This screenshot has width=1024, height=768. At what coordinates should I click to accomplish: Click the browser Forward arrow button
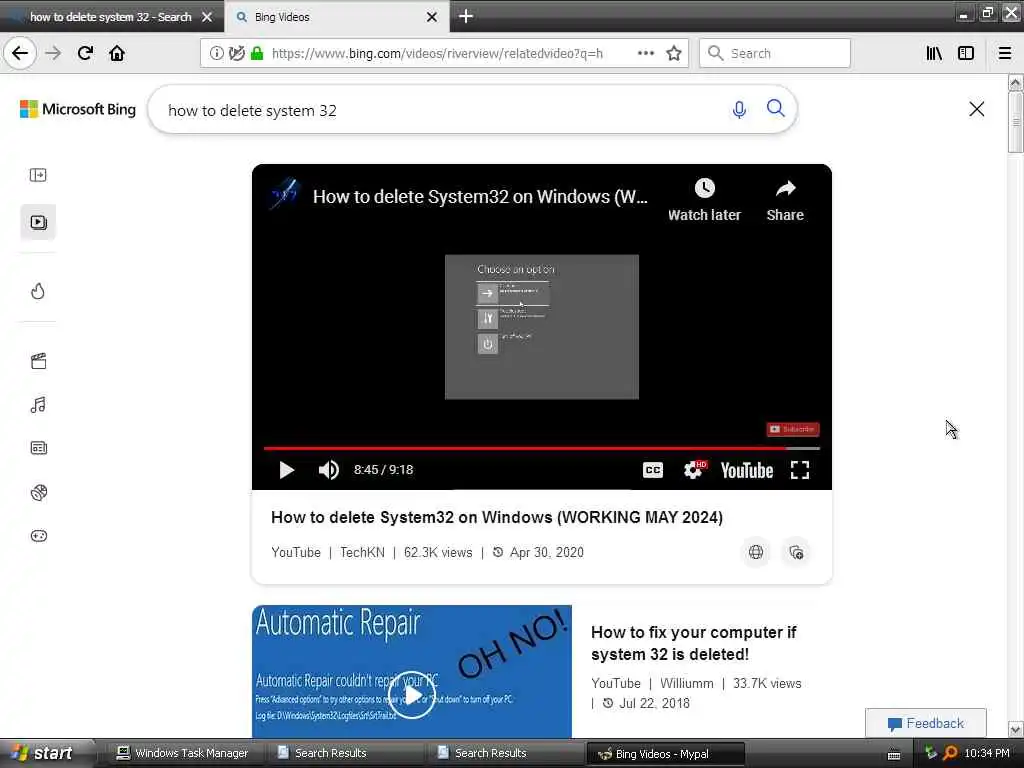pyautogui.click(x=53, y=53)
